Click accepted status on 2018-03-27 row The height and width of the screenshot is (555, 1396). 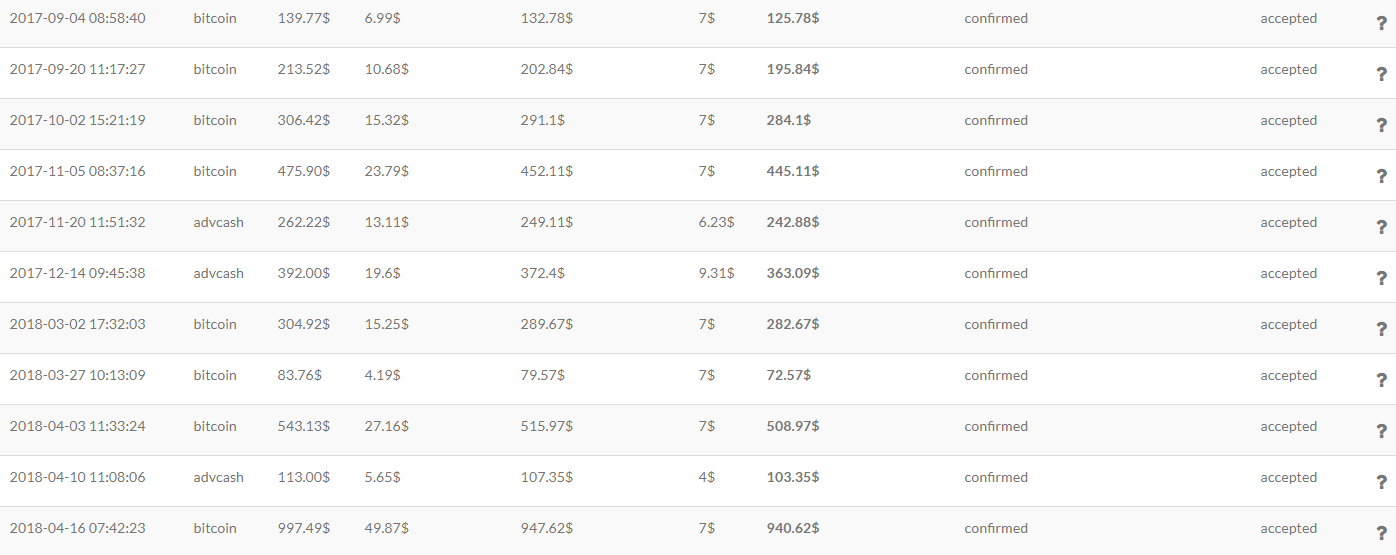coord(1288,375)
